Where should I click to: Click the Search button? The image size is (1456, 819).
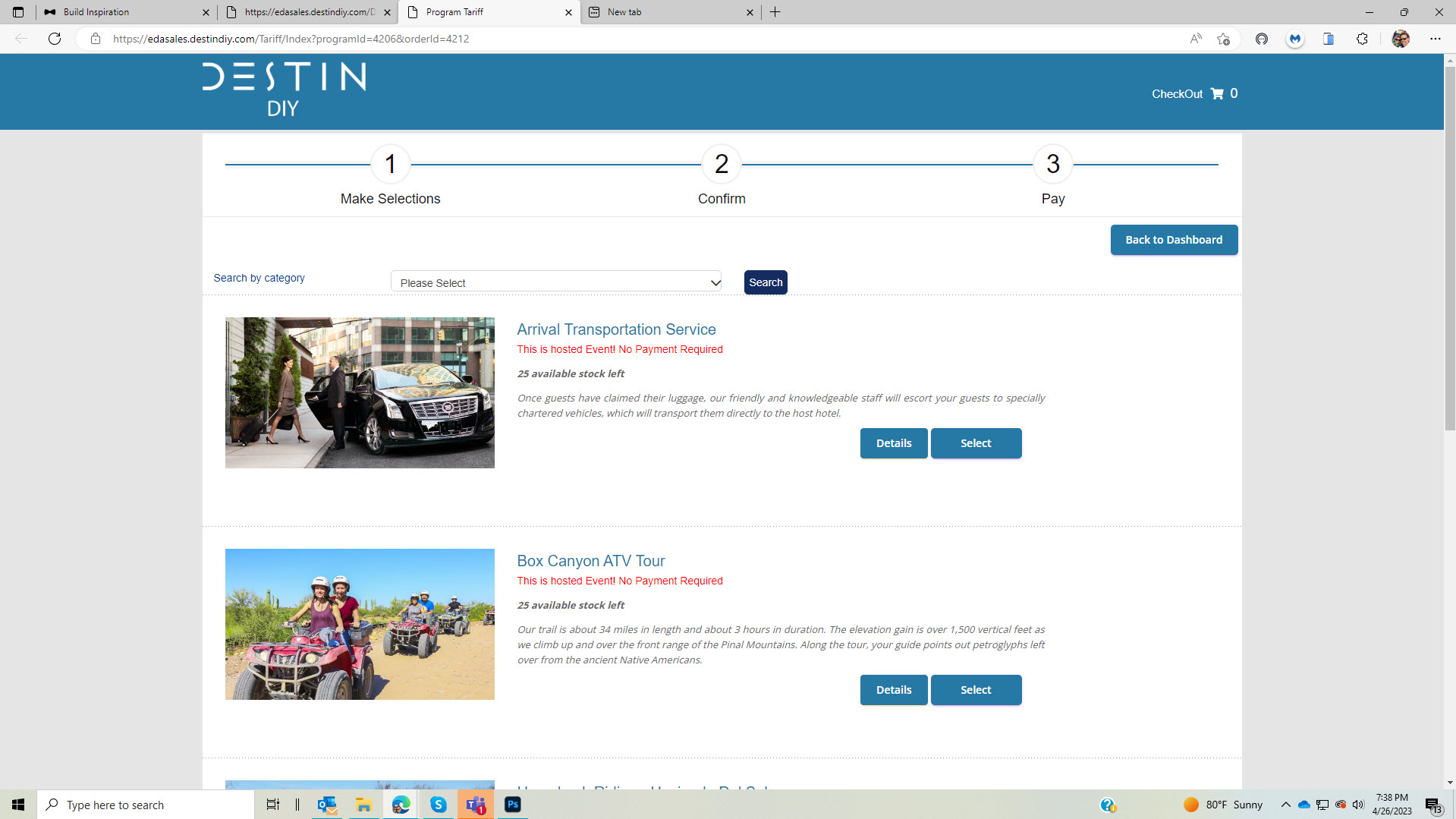pos(766,282)
